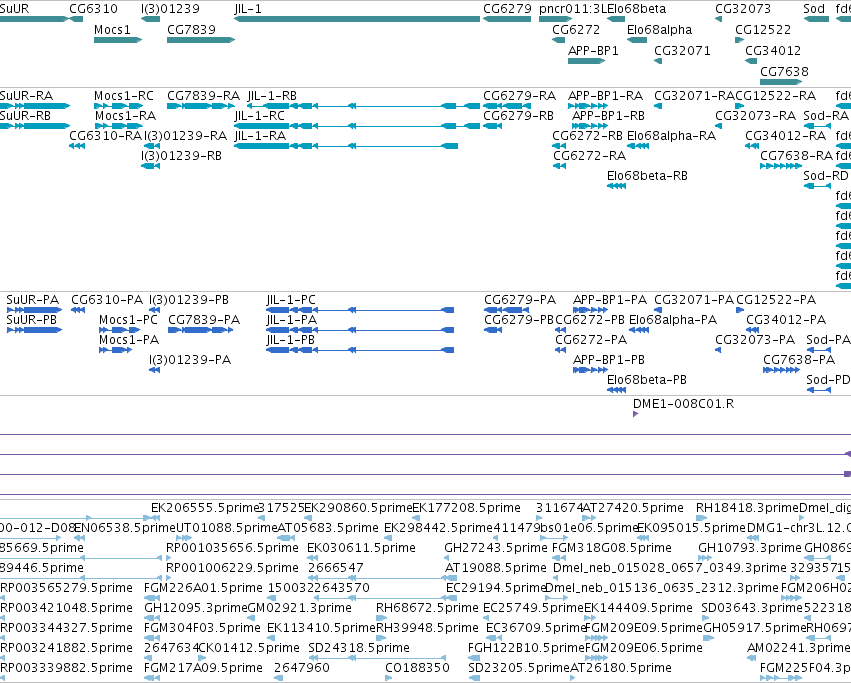
Task: Click the CG34012 gene label
Action: coord(773,50)
